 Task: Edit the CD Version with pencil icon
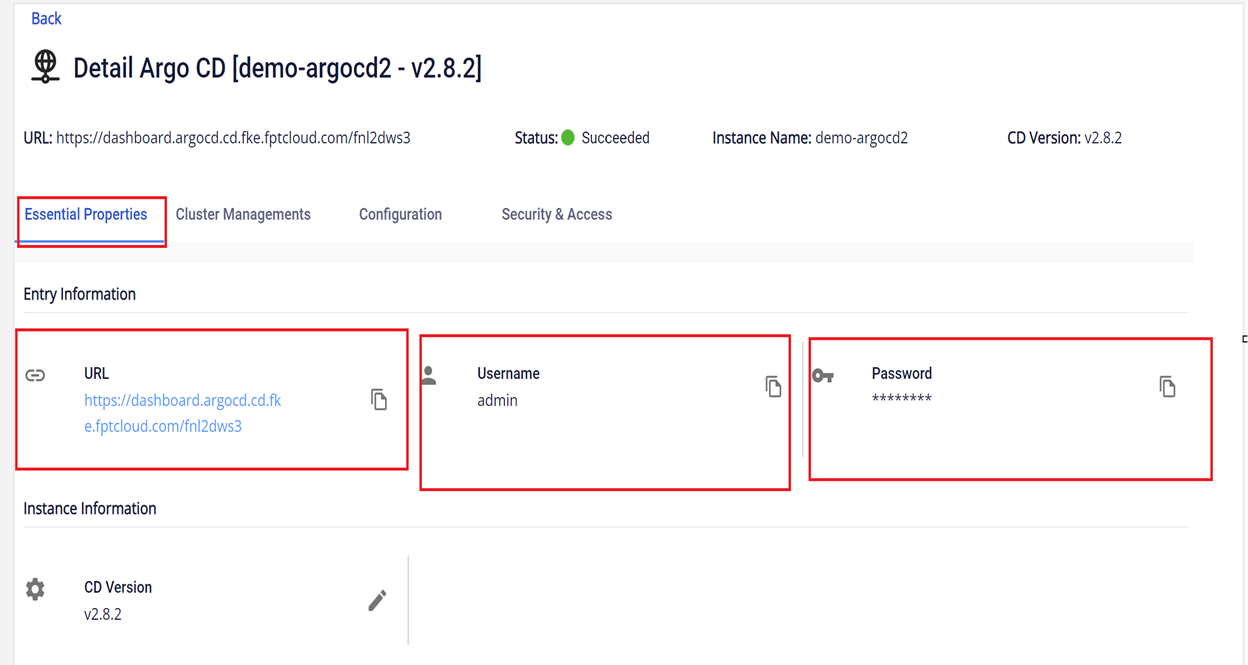377,600
